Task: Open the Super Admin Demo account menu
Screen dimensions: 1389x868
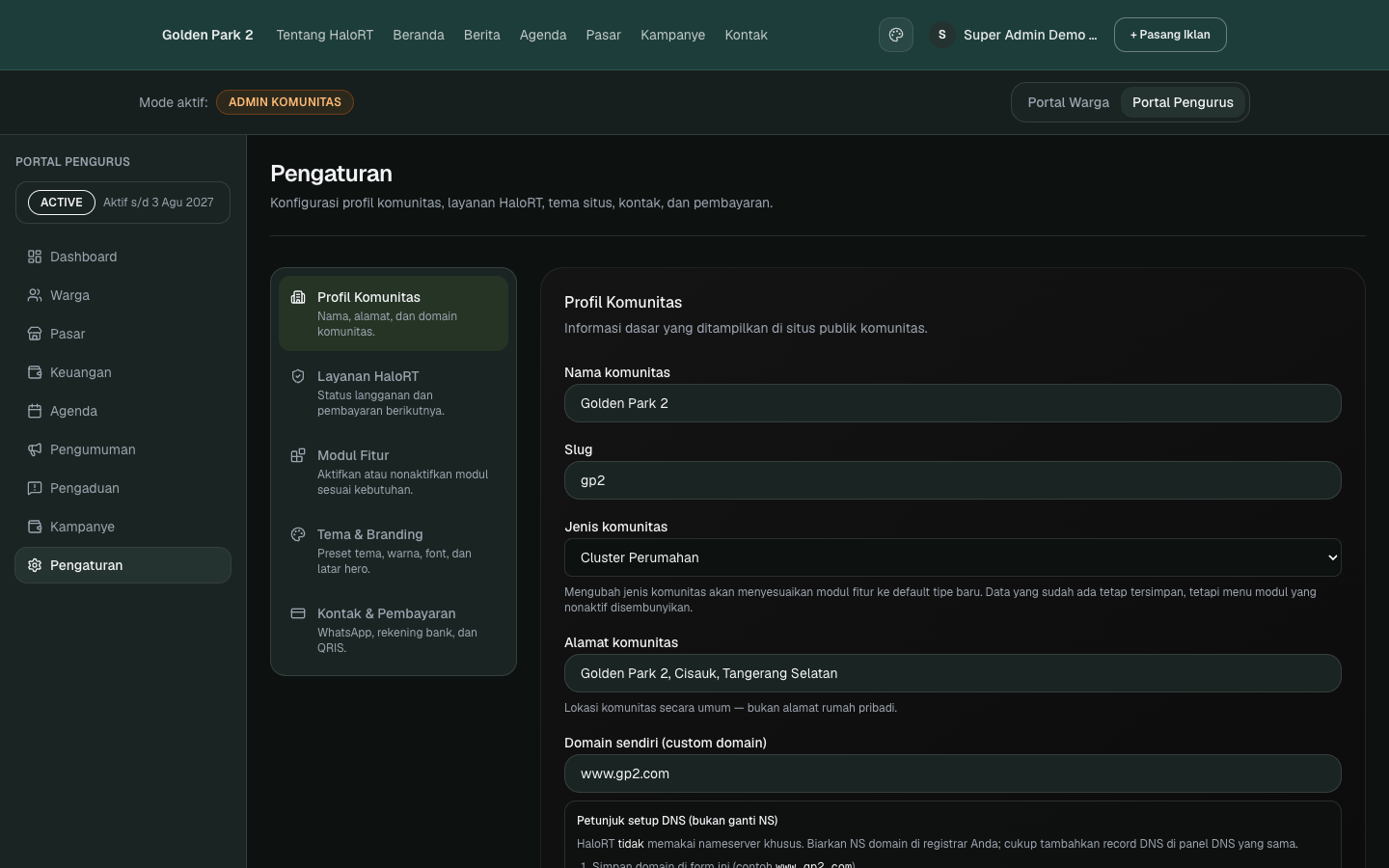Action: click(1013, 35)
